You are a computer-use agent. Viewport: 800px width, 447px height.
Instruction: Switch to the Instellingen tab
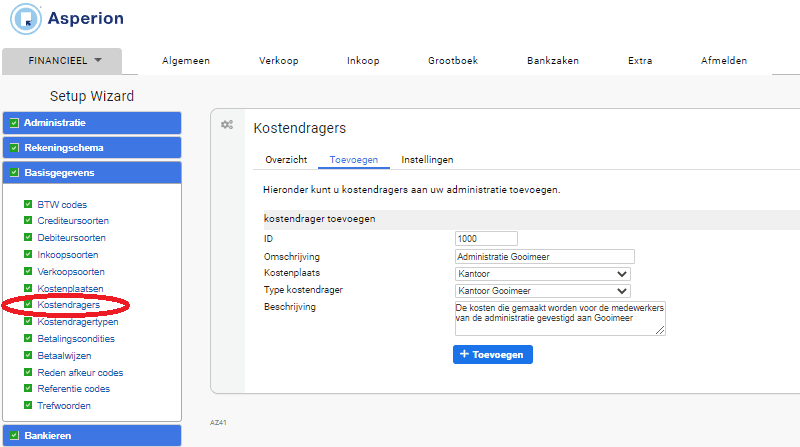(x=427, y=160)
